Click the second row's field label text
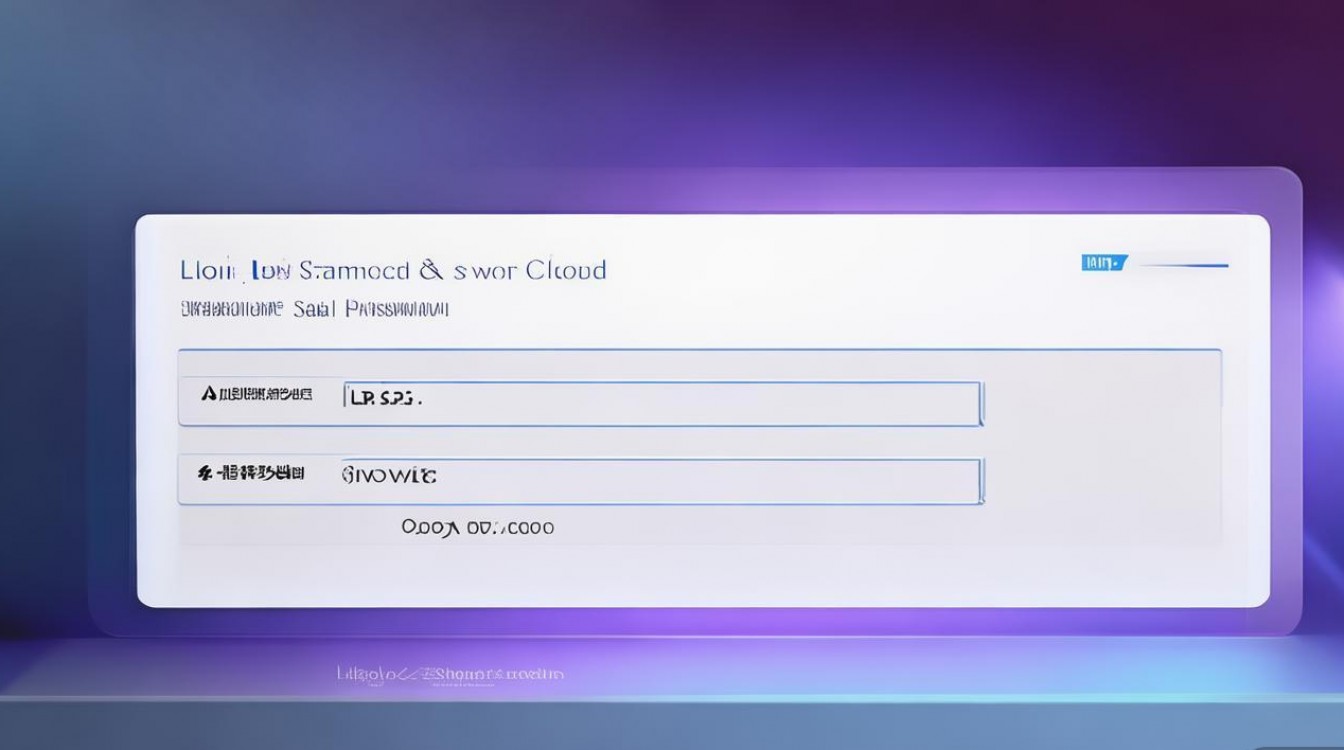Viewport: 1344px width, 750px height. [x=260, y=472]
